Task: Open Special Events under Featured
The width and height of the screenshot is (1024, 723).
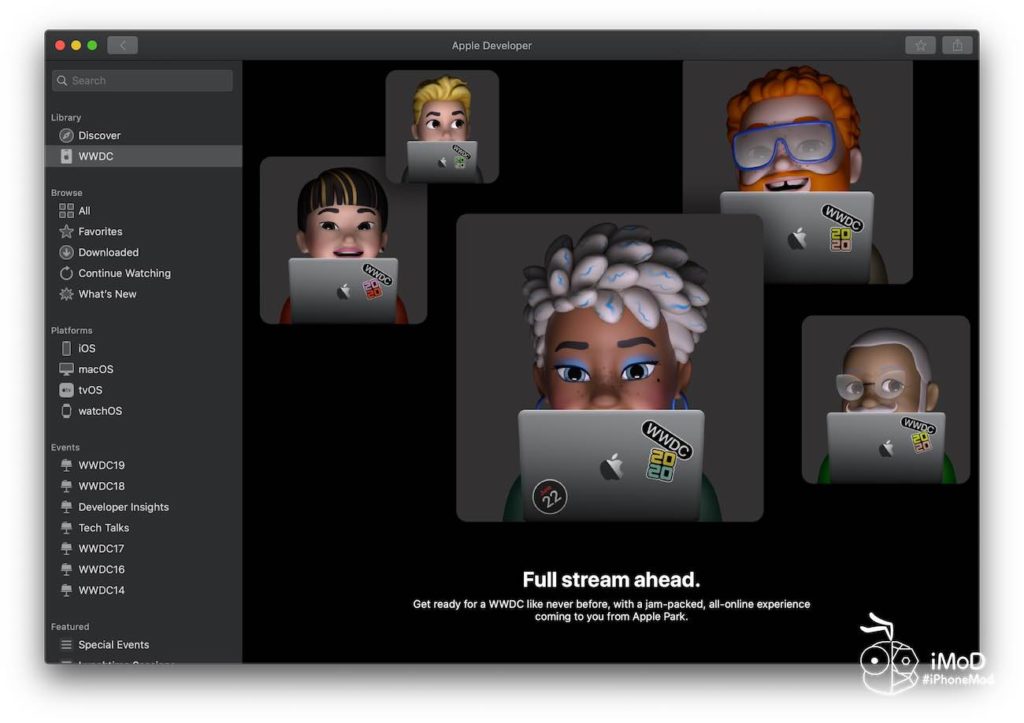Action: pyautogui.click(x=113, y=645)
